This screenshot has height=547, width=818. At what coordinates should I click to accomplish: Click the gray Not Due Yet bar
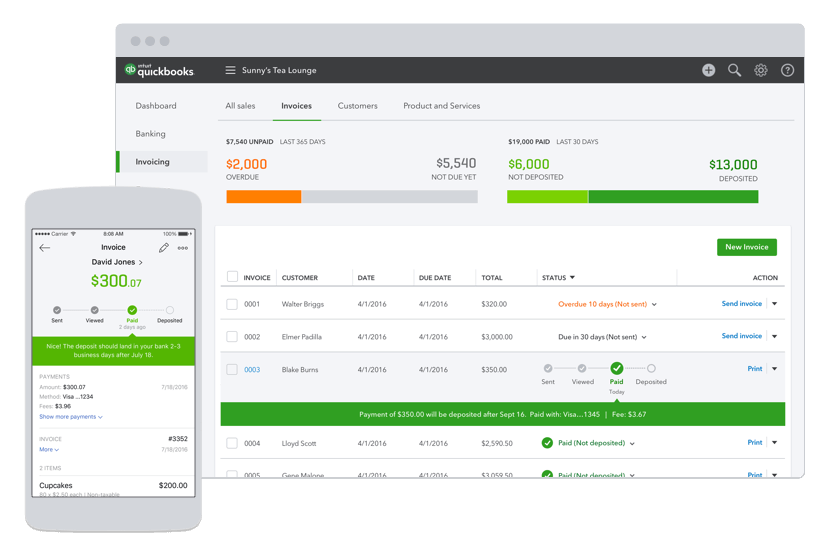pyautogui.click(x=389, y=197)
